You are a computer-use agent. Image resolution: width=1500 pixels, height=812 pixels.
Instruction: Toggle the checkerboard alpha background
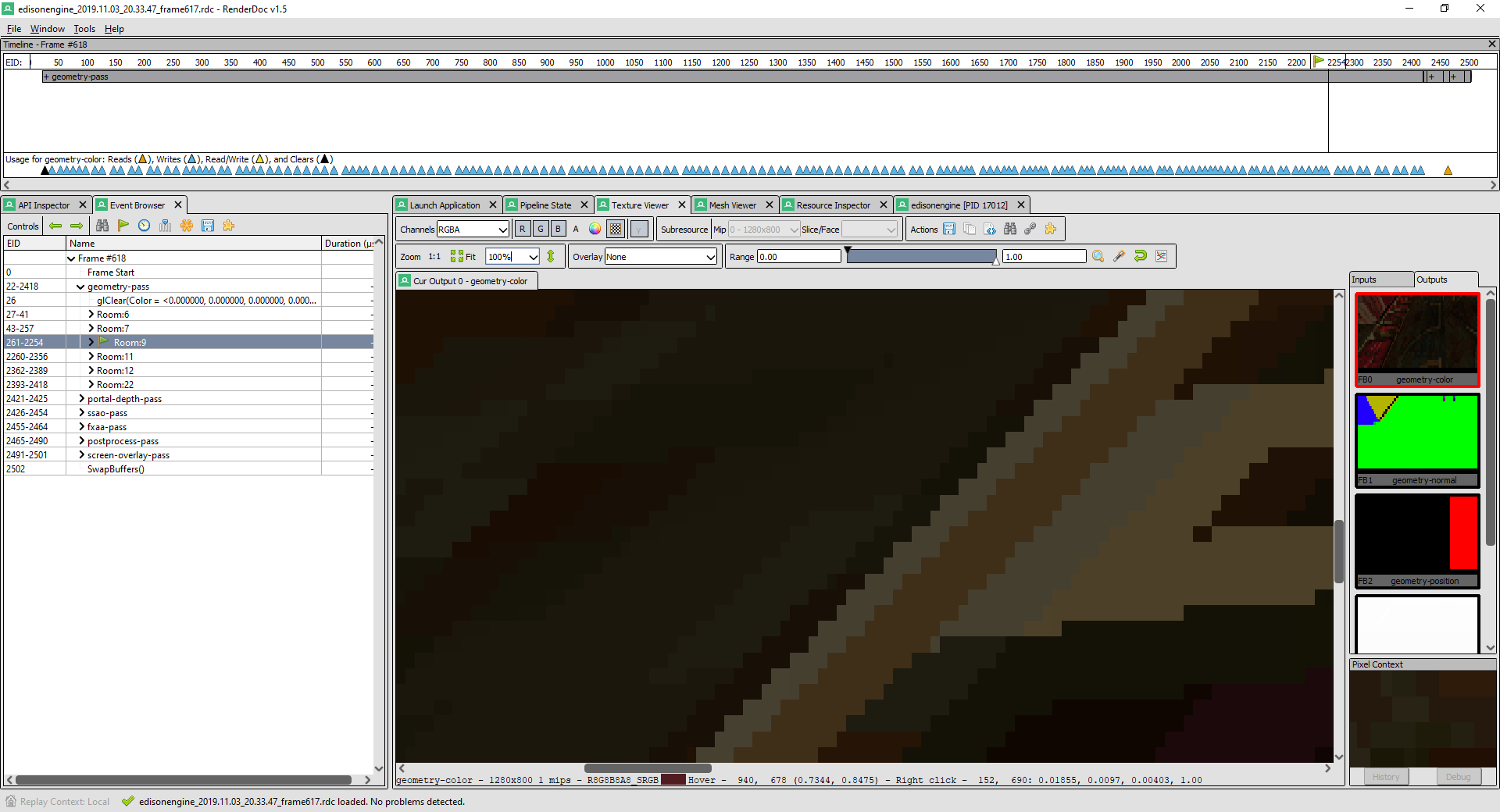click(616, 229)
